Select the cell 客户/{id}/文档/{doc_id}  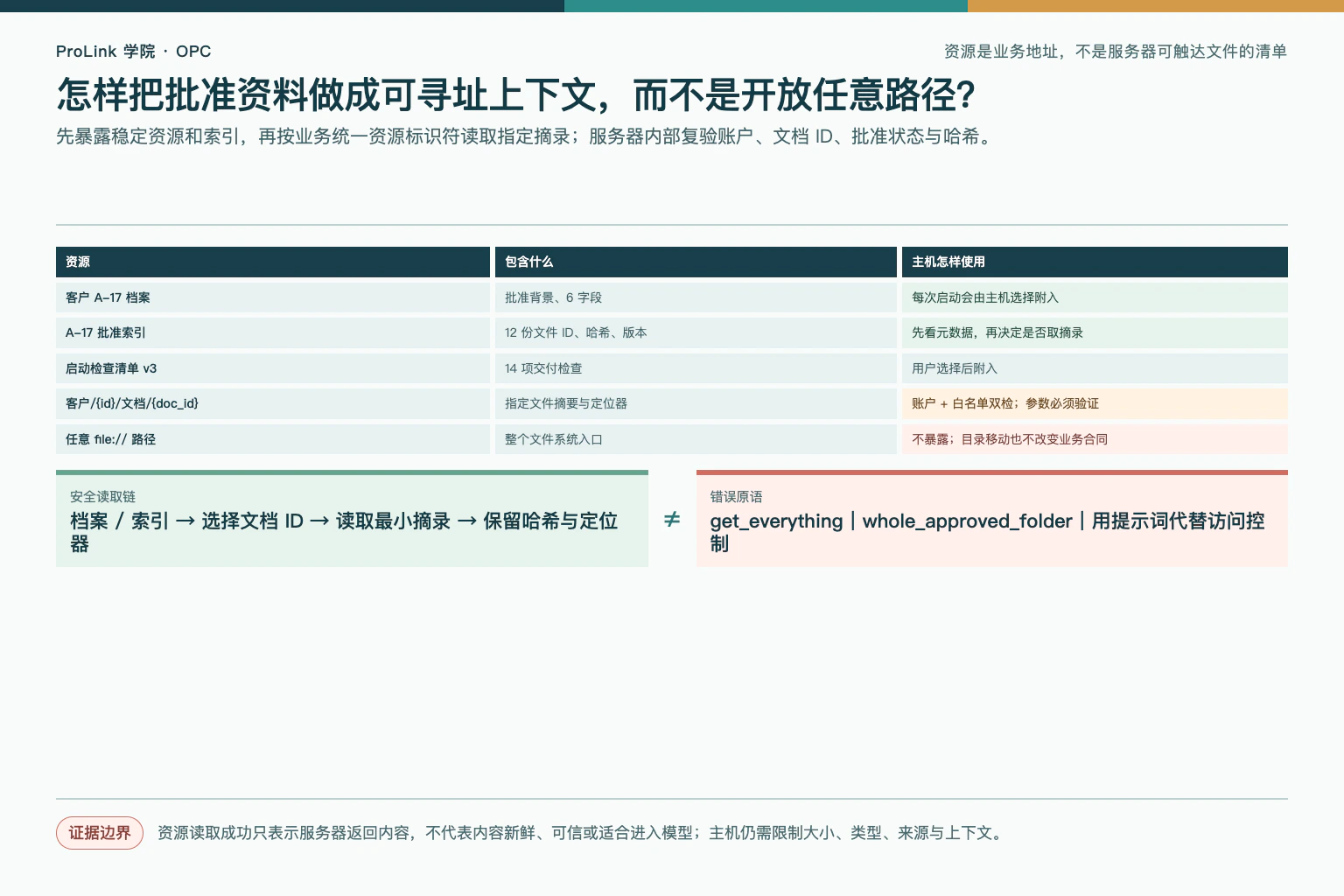coord(273,403)
